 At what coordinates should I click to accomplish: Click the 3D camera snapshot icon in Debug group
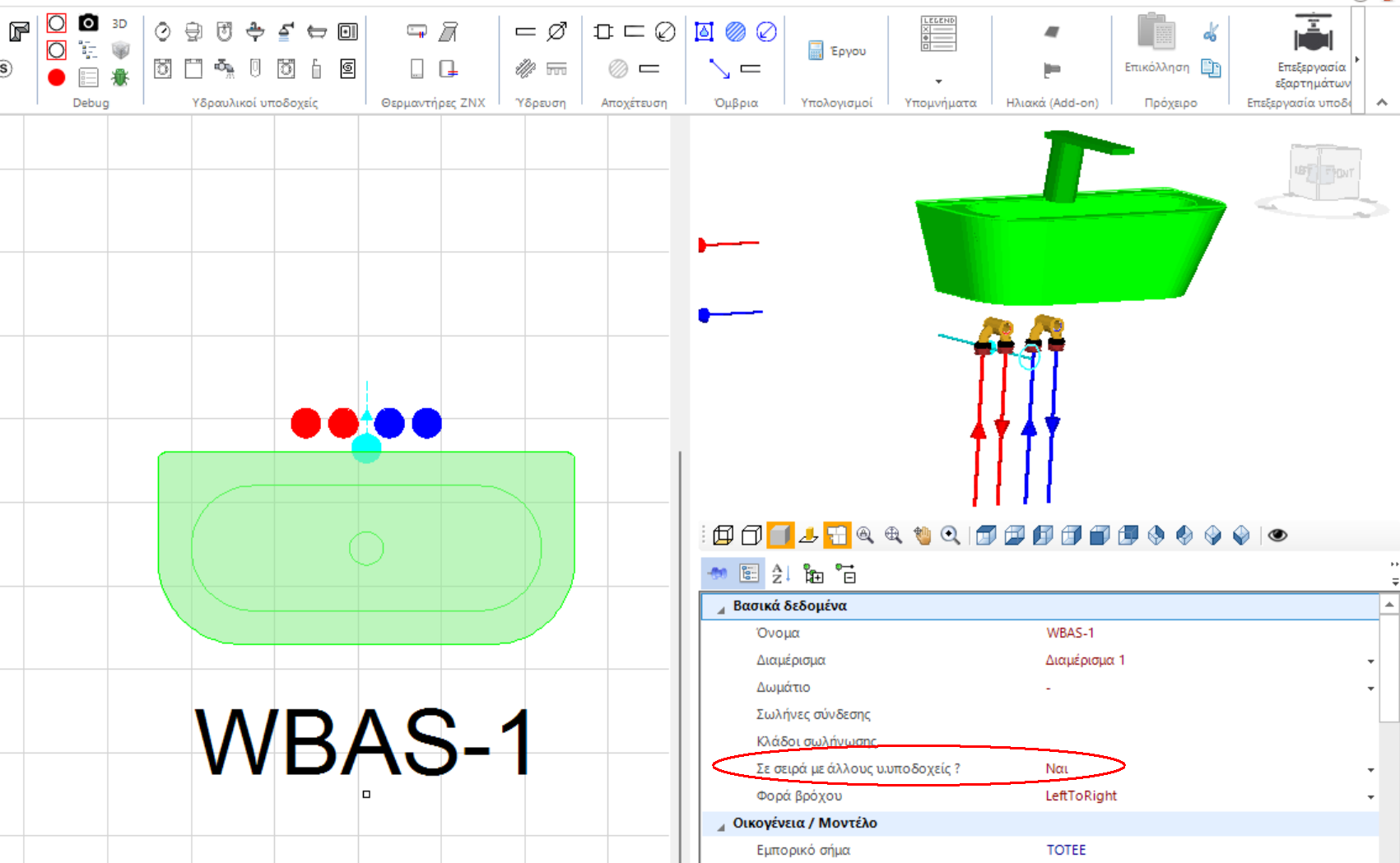tap(88, 22)
